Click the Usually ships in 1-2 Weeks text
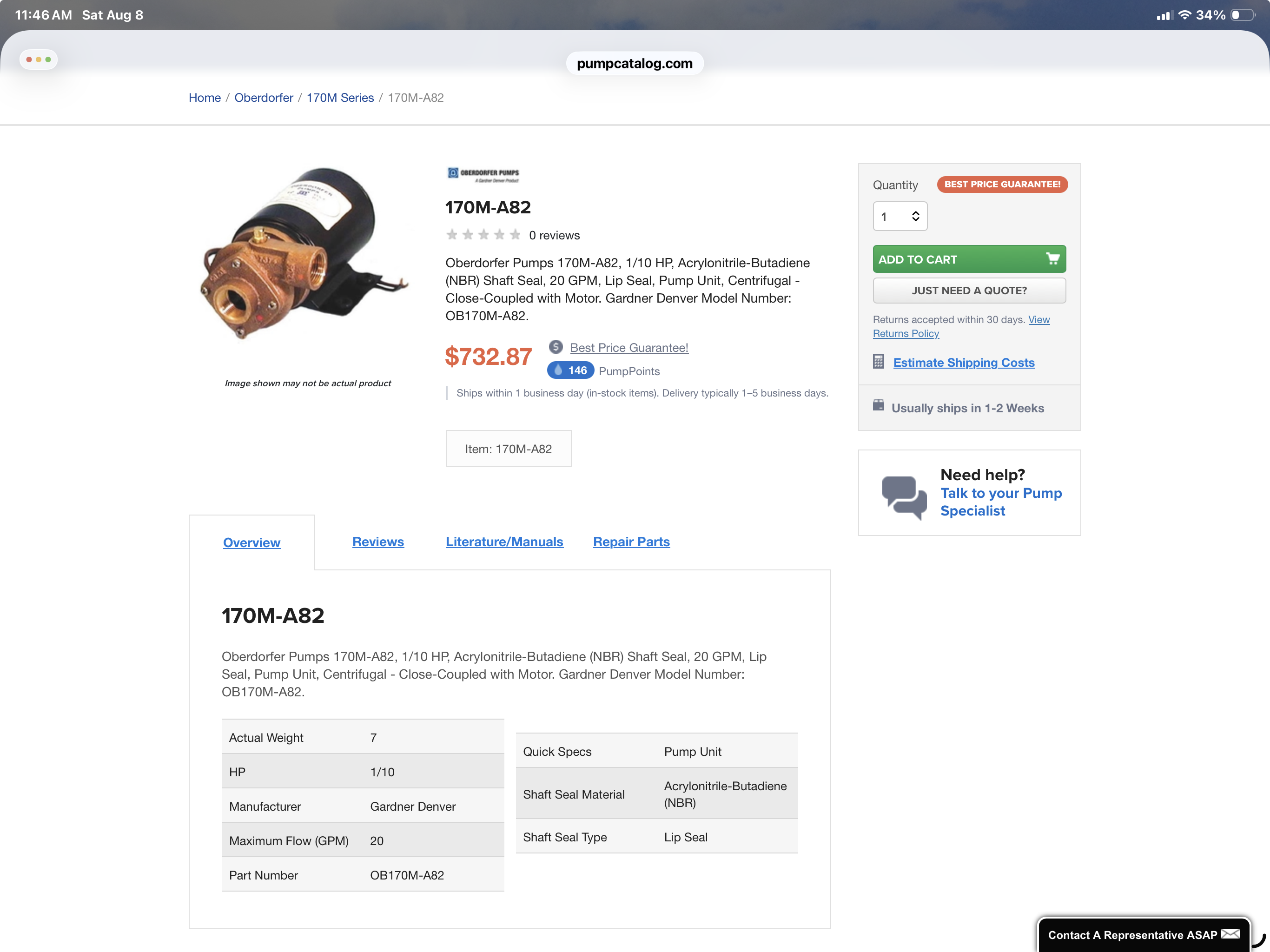1270x952 pixels. pyautogui.click(x=967, y=408)
